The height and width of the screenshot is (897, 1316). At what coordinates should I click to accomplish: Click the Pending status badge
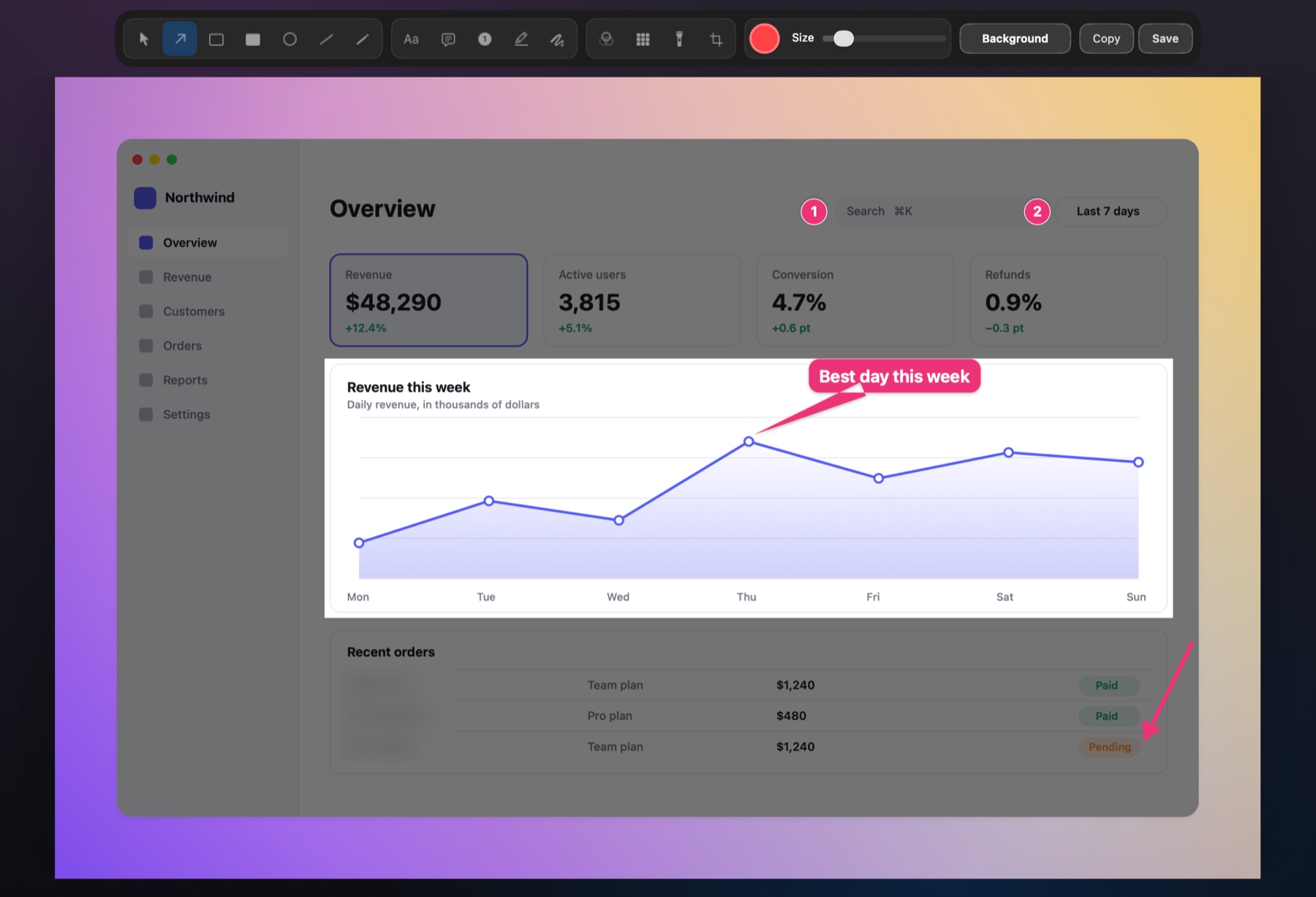[1109, 747]
